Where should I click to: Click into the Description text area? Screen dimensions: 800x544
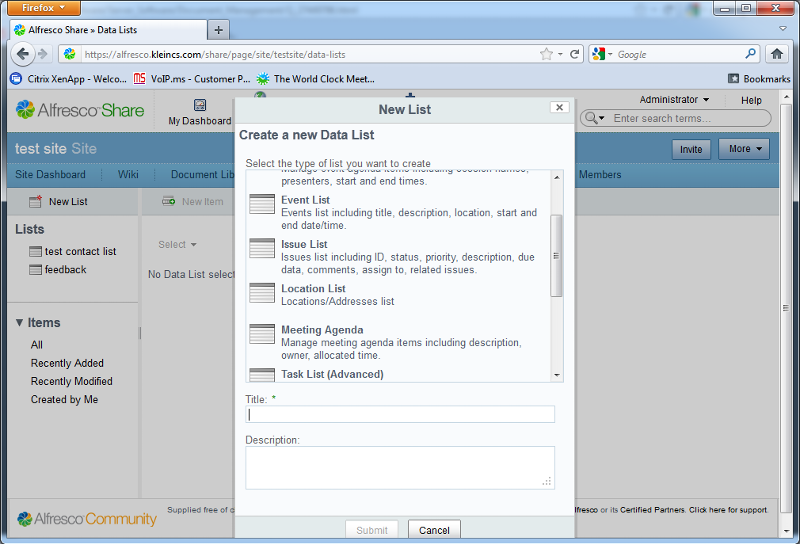pos(400,468)
